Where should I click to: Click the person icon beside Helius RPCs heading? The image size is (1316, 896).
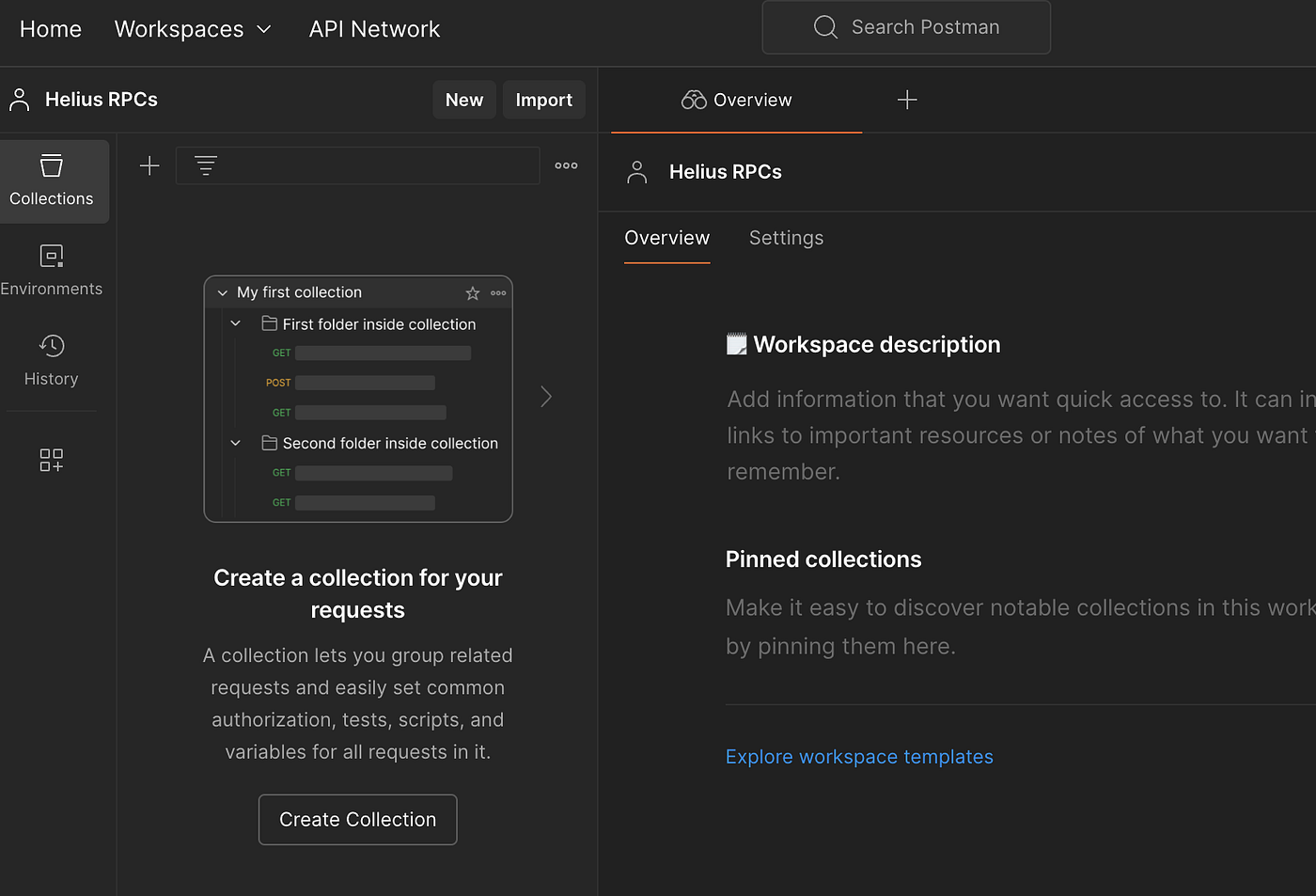click(637, 172)
